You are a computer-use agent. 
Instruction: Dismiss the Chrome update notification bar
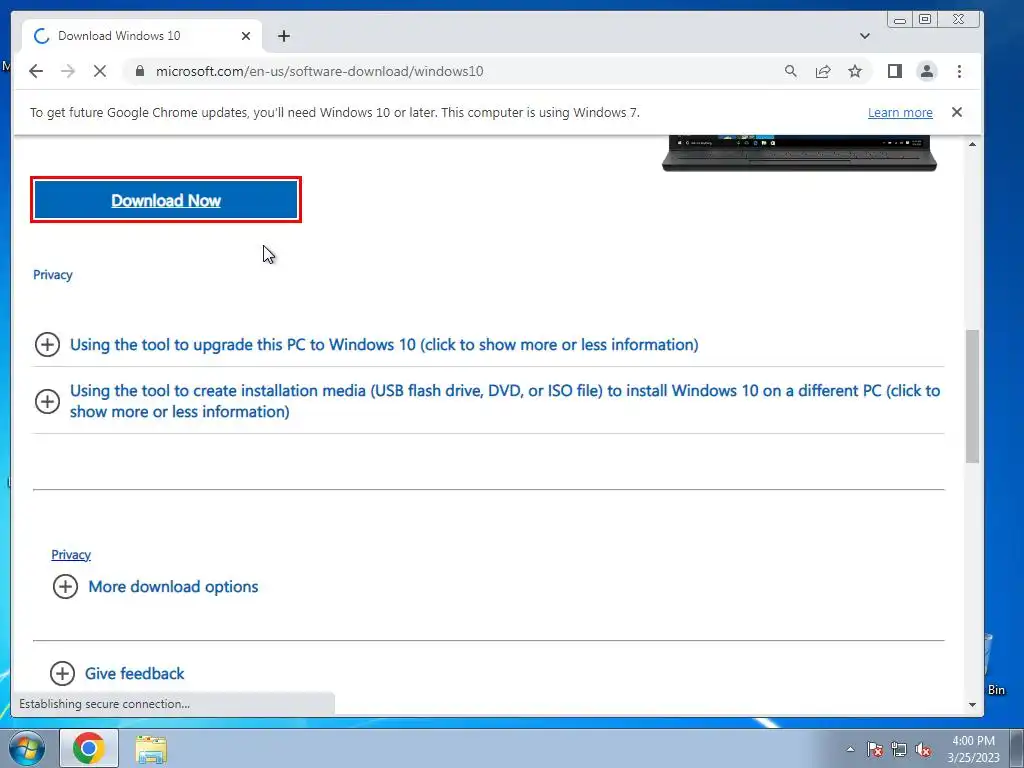[957, 112]
